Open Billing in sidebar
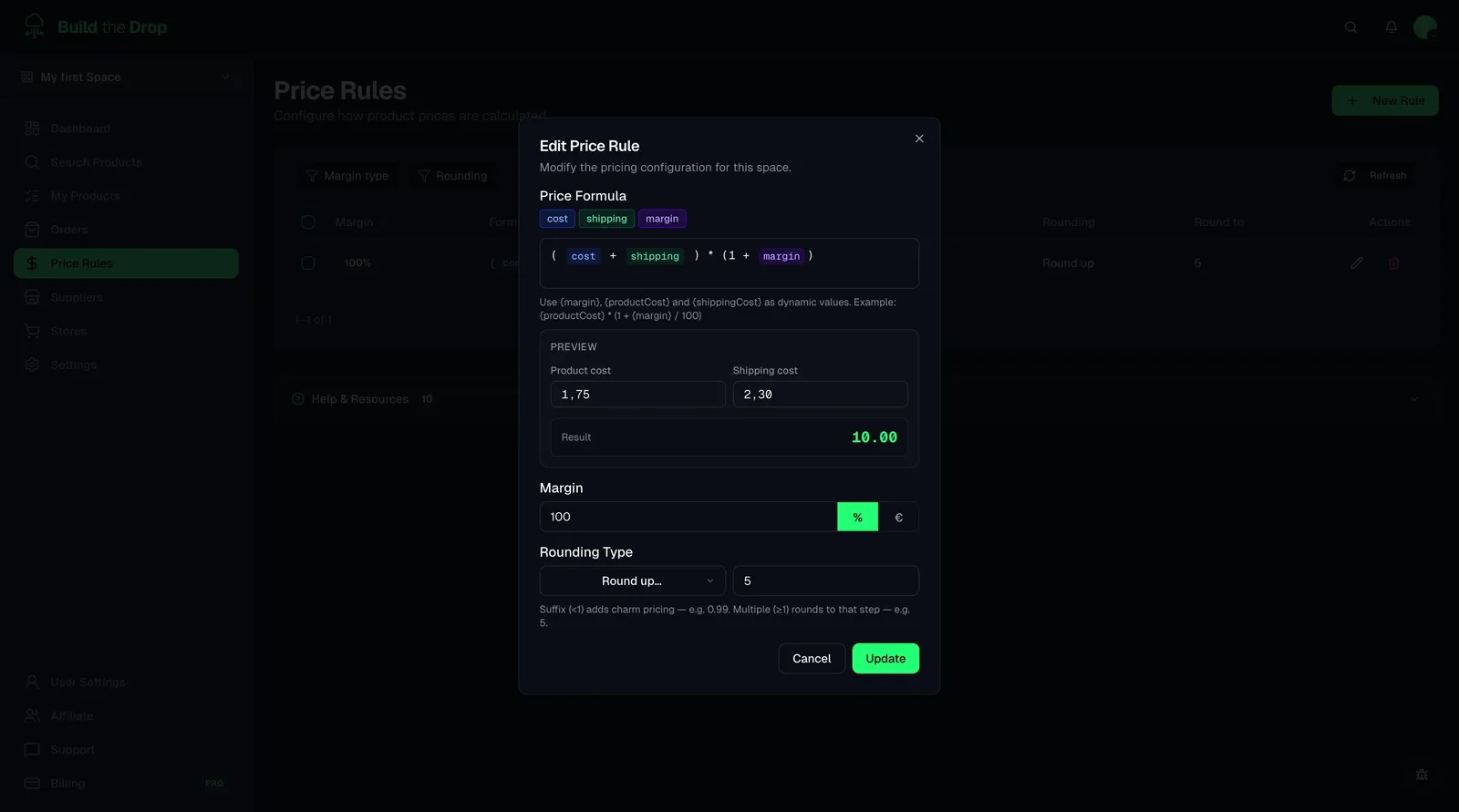This screenshot has width=1459, height=812. click(x=126, y=784)
